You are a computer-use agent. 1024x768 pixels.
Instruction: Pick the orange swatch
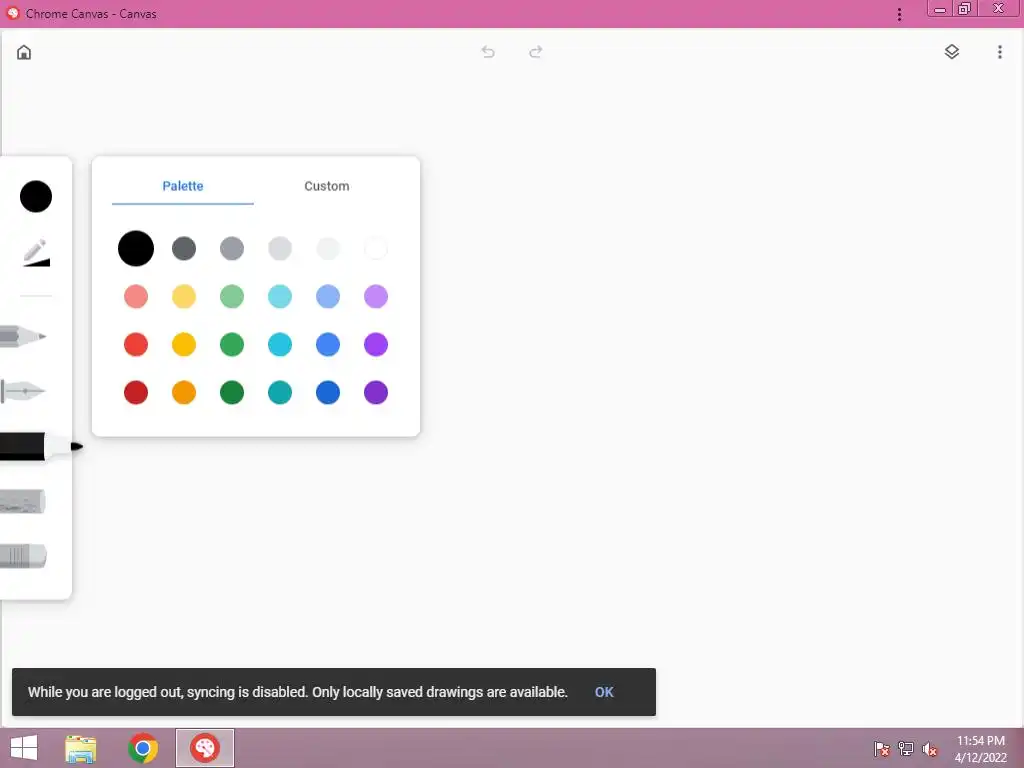coord(184,392)
